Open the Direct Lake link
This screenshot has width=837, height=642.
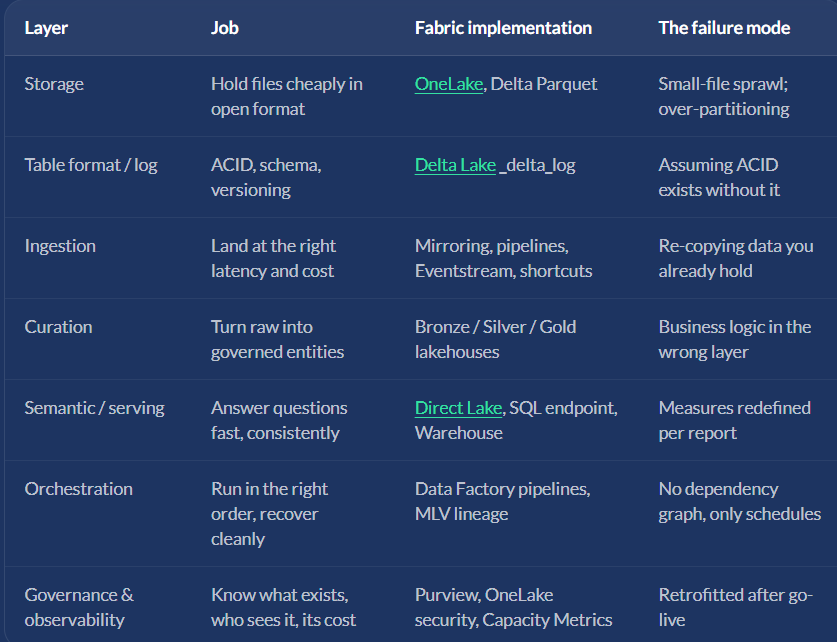[458, 408]
